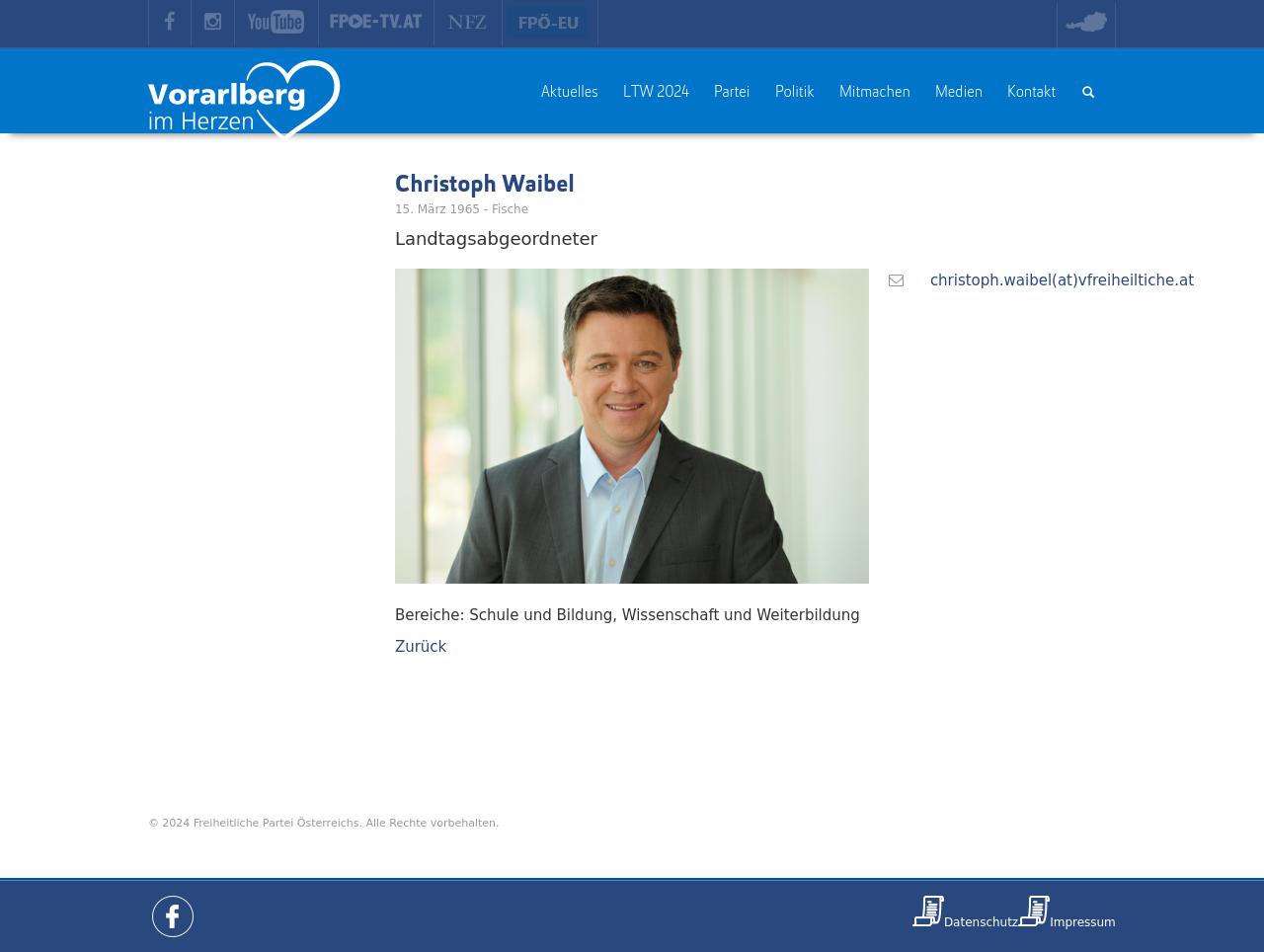This screenshot has width=1264, height=952.
Task: Click the copyright notice text
Action: pyautogui.click(x=323, y=823)
